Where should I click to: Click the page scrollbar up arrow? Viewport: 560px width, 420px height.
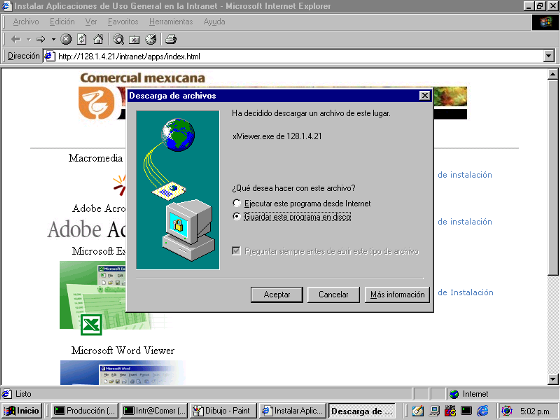[x=552, y=74]
